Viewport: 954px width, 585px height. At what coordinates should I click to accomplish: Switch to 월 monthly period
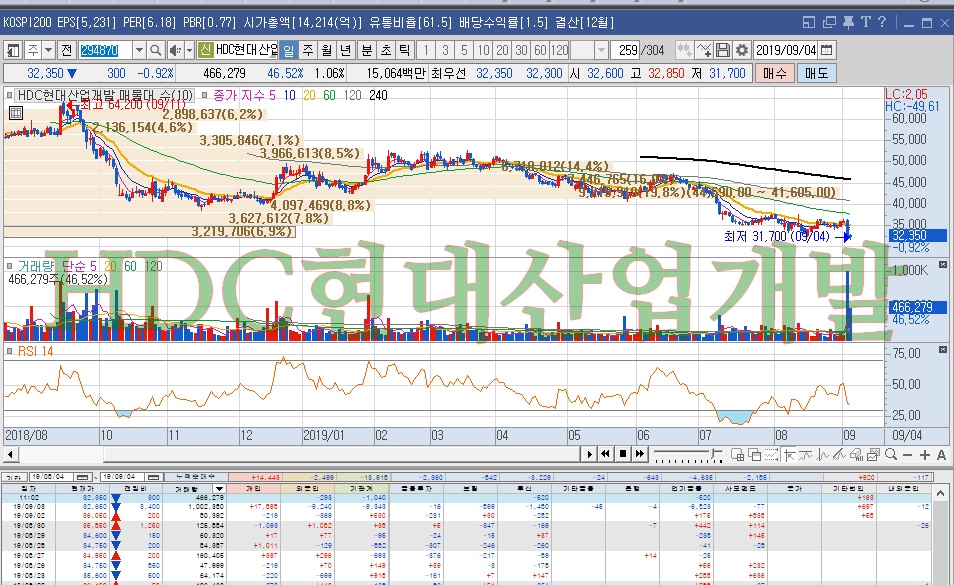coord(327,50)
